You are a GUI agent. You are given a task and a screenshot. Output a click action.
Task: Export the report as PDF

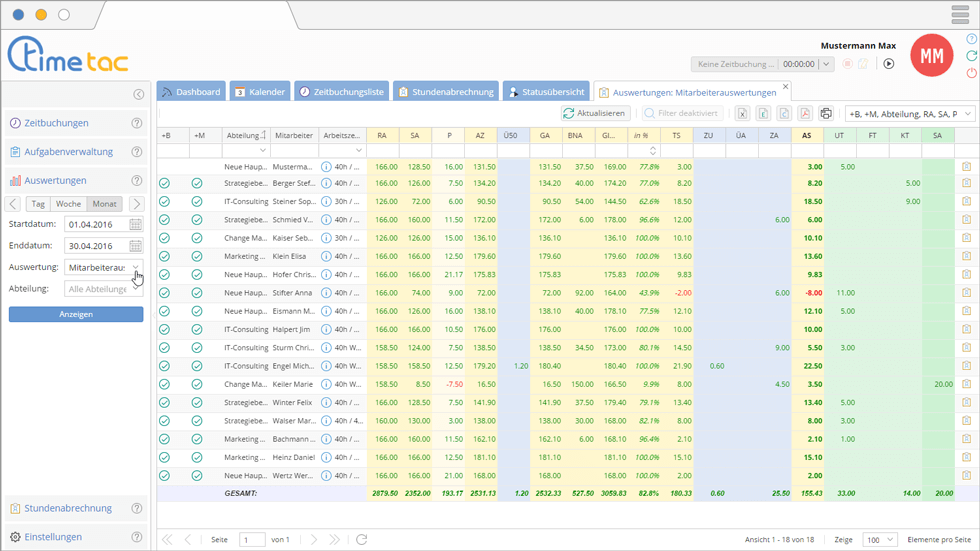[x=805, y=114]
